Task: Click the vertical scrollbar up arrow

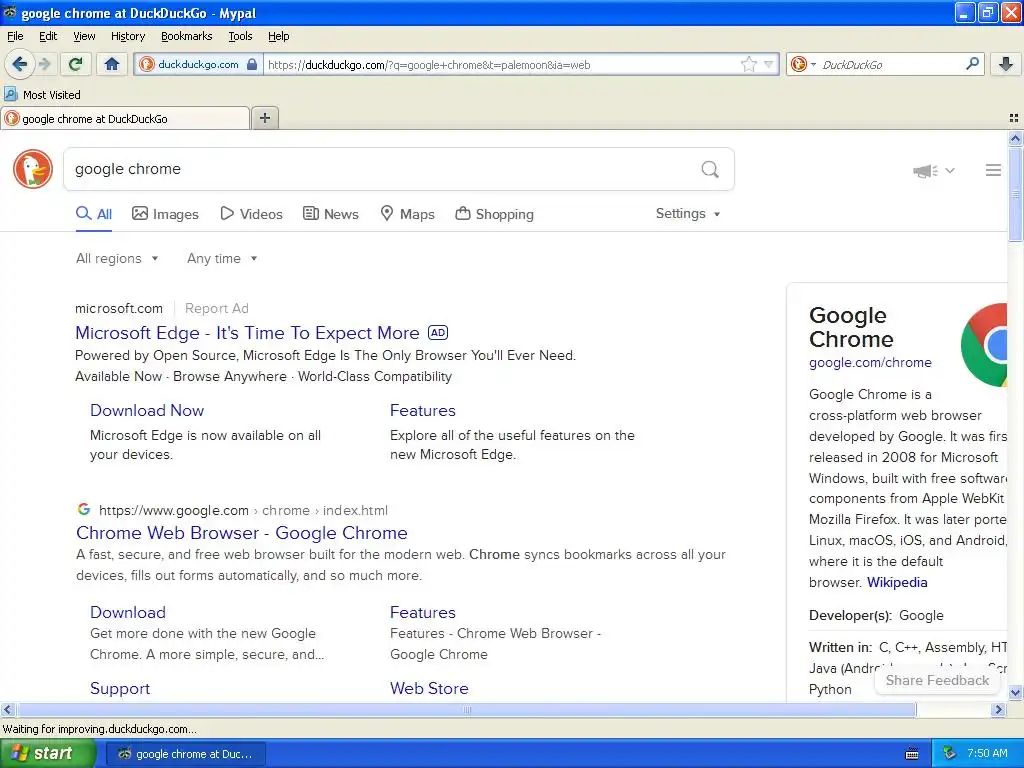Action: click(x=1015, y=138)
